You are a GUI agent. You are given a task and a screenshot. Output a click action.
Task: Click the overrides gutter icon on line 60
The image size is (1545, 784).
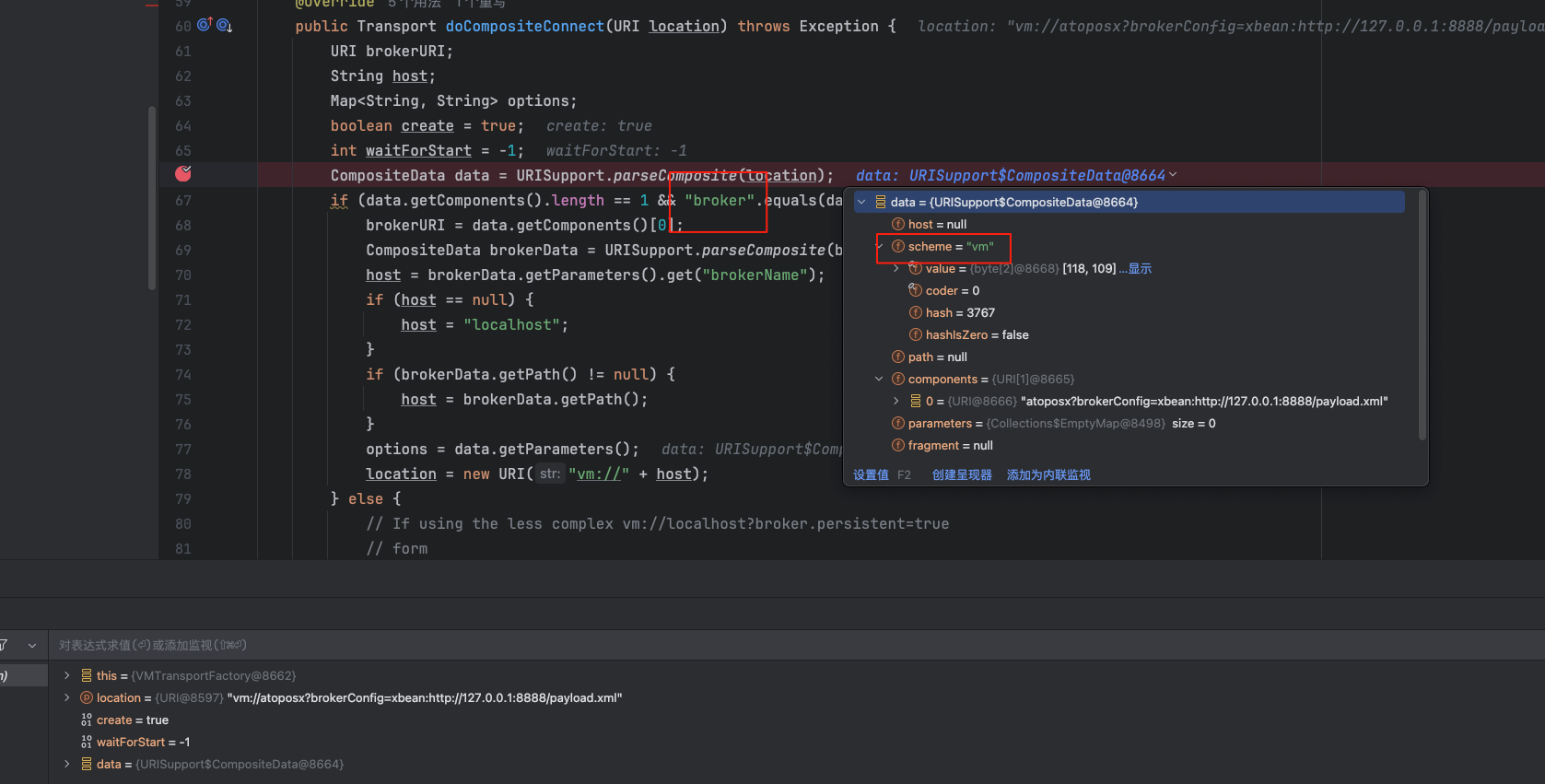205,26
